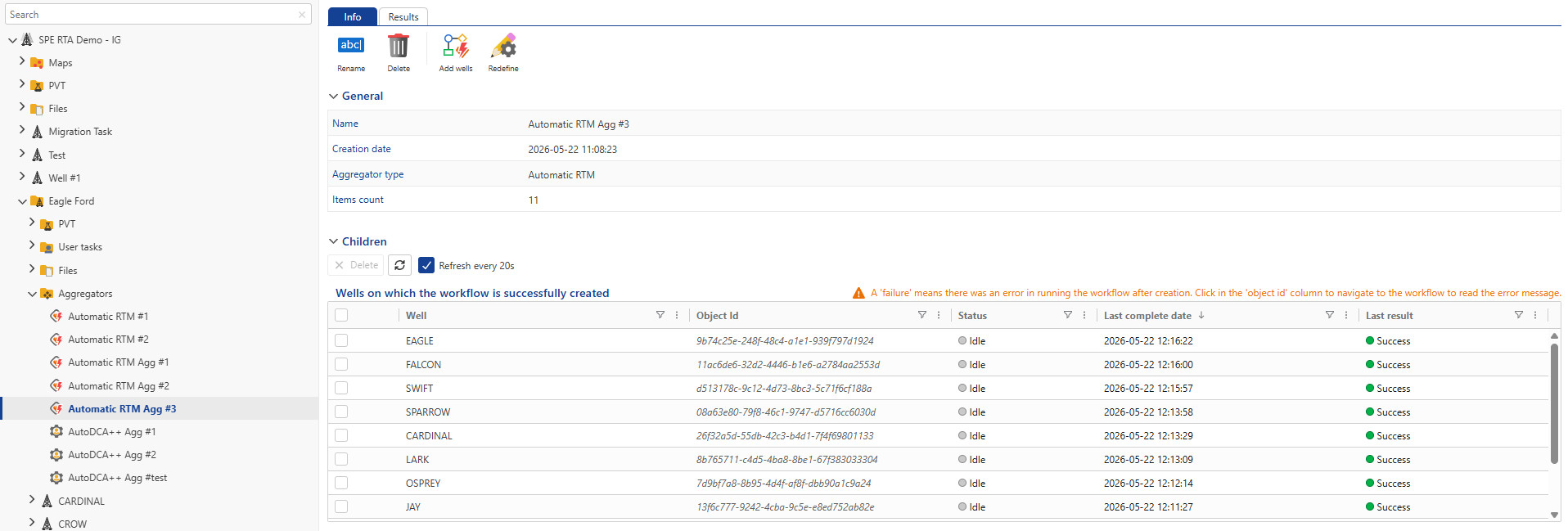Open the Well column options menu icon
This screenshot has height=531, width=1568.
click(x=677, y=315)
